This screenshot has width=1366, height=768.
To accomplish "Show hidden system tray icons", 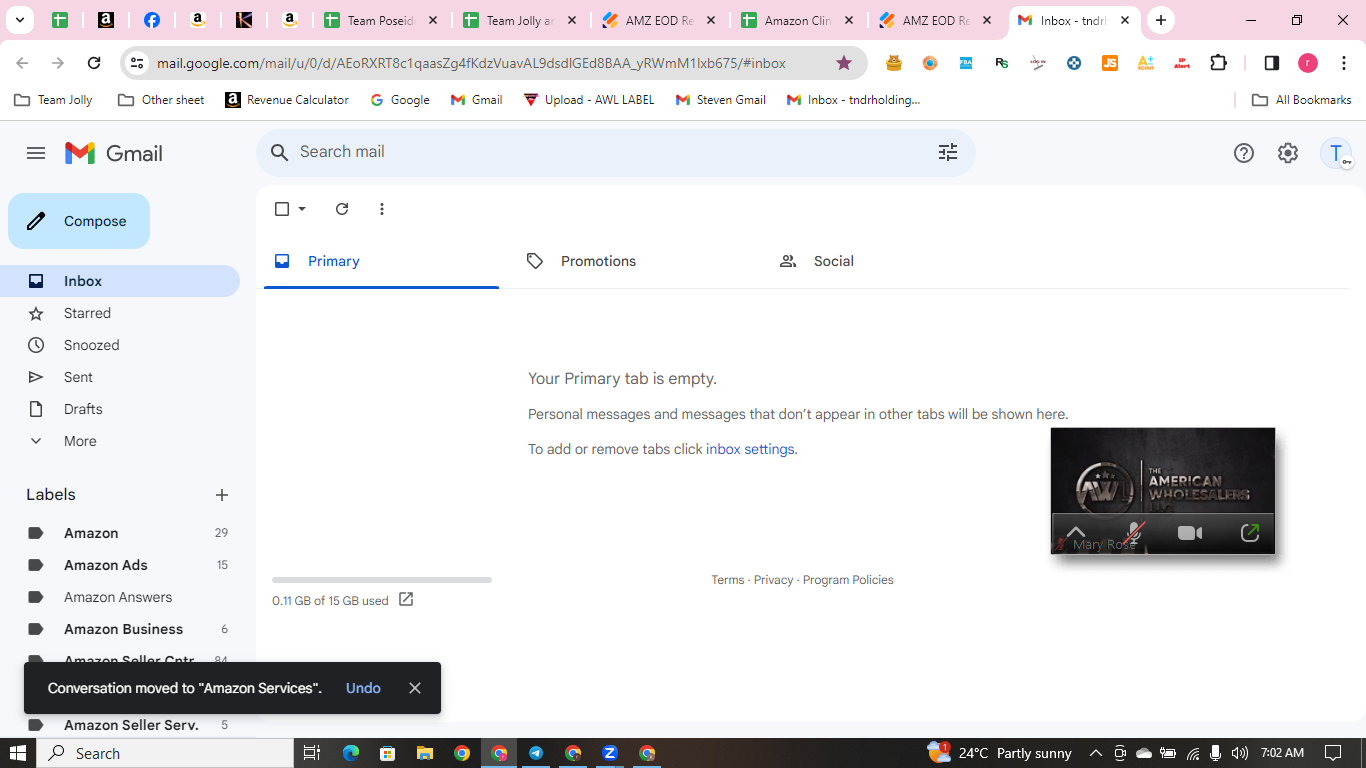I will tap(1096, 753).
